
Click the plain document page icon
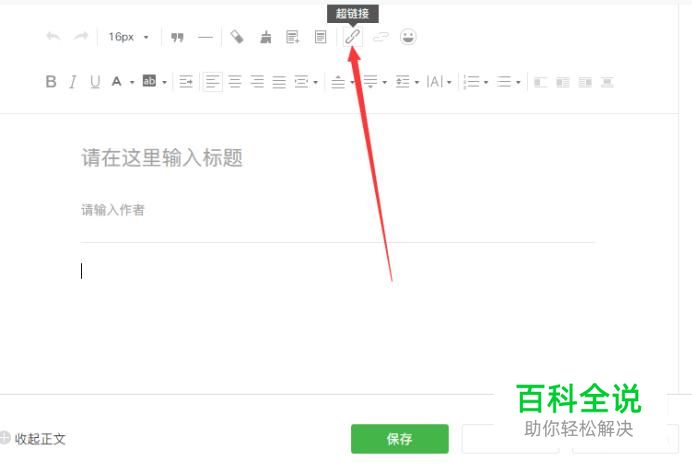coord(321,37)
